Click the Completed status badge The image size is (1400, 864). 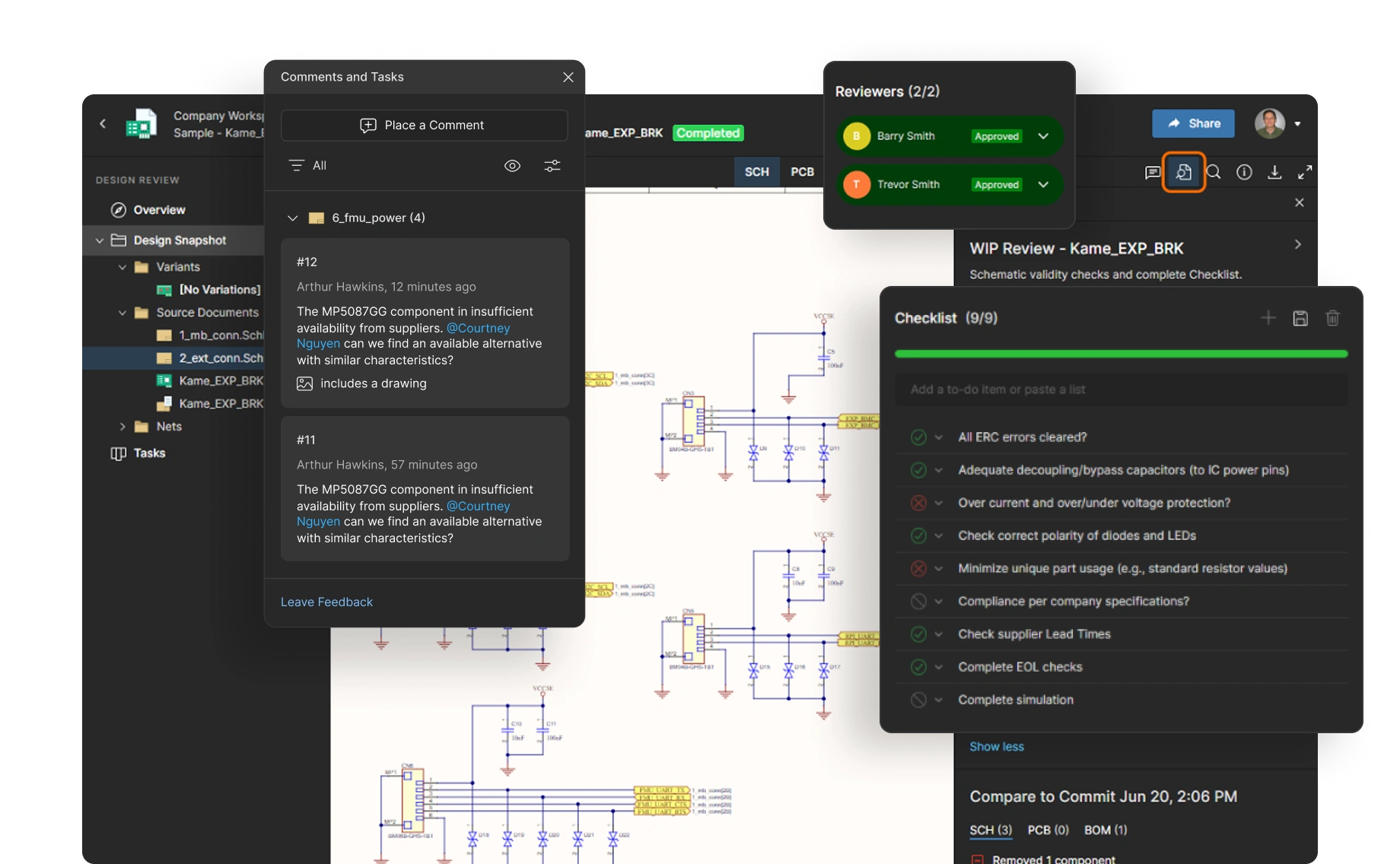point(708,133)
